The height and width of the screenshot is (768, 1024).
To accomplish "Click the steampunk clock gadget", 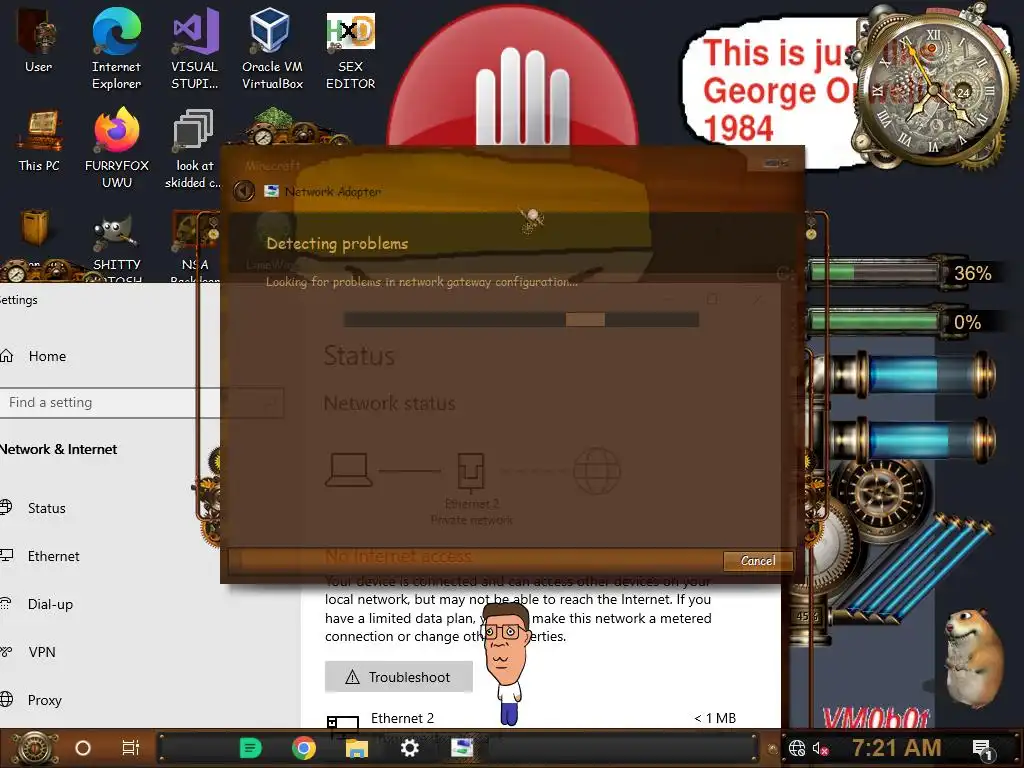I will pos(933,88).
